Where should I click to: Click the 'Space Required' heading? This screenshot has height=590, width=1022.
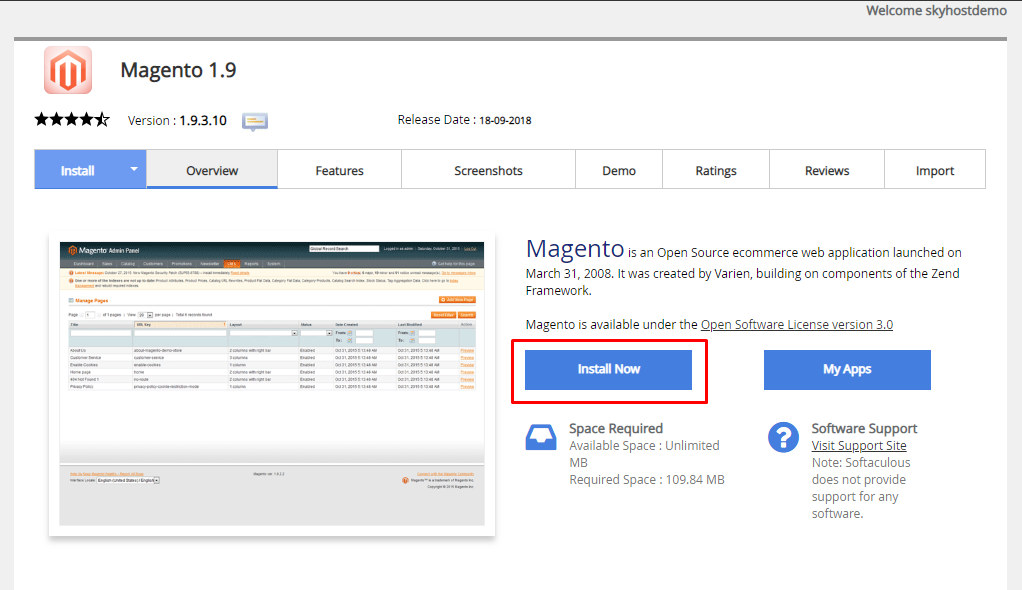616,428
